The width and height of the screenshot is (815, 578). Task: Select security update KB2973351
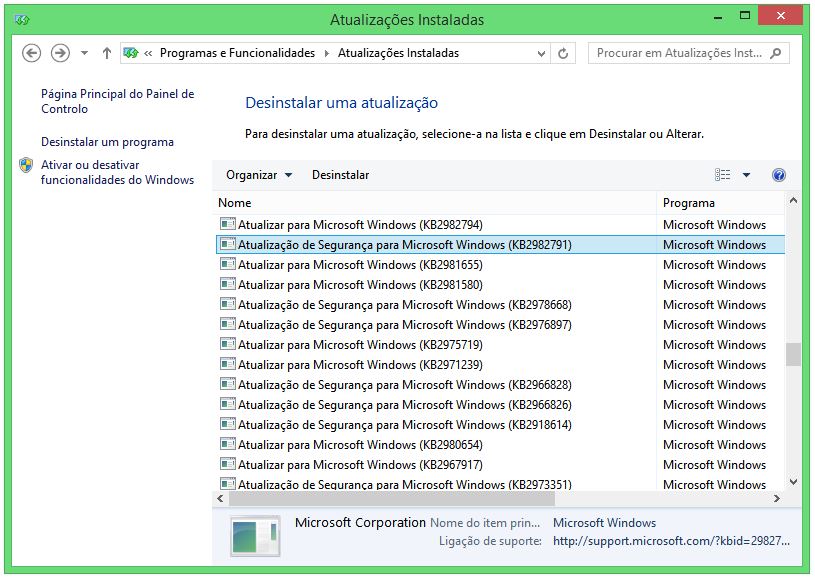coord(500,484)
